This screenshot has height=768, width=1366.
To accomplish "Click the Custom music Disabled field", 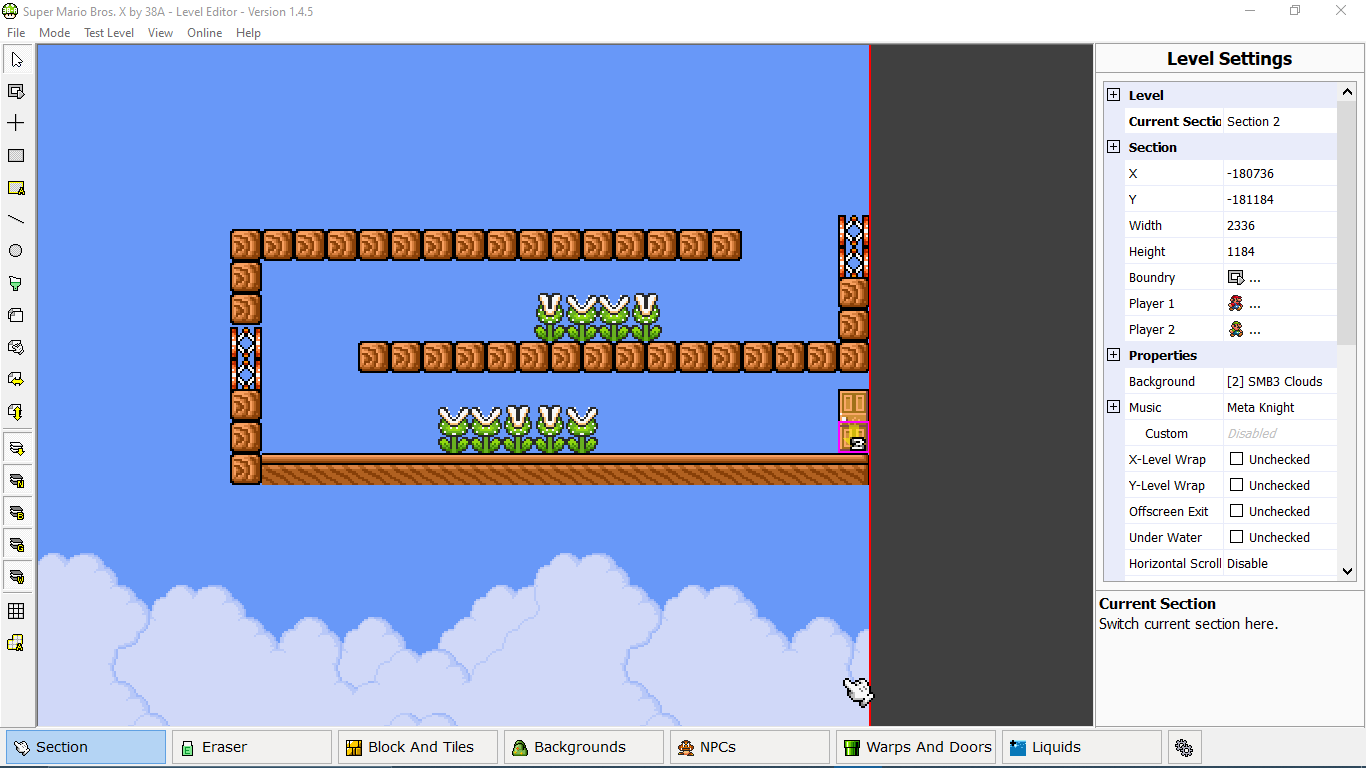I will 1280,433.
